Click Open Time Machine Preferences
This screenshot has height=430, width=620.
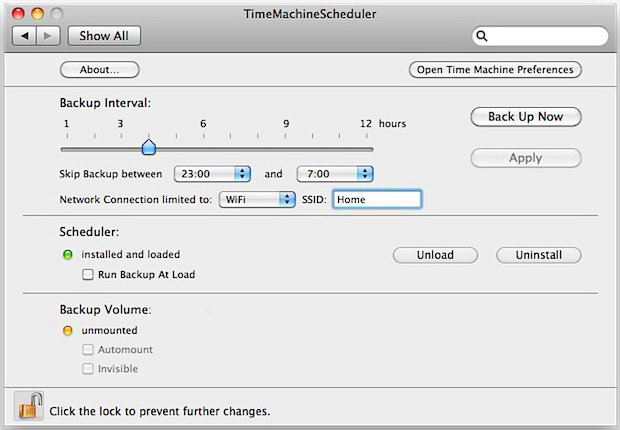tap(495, 70)
